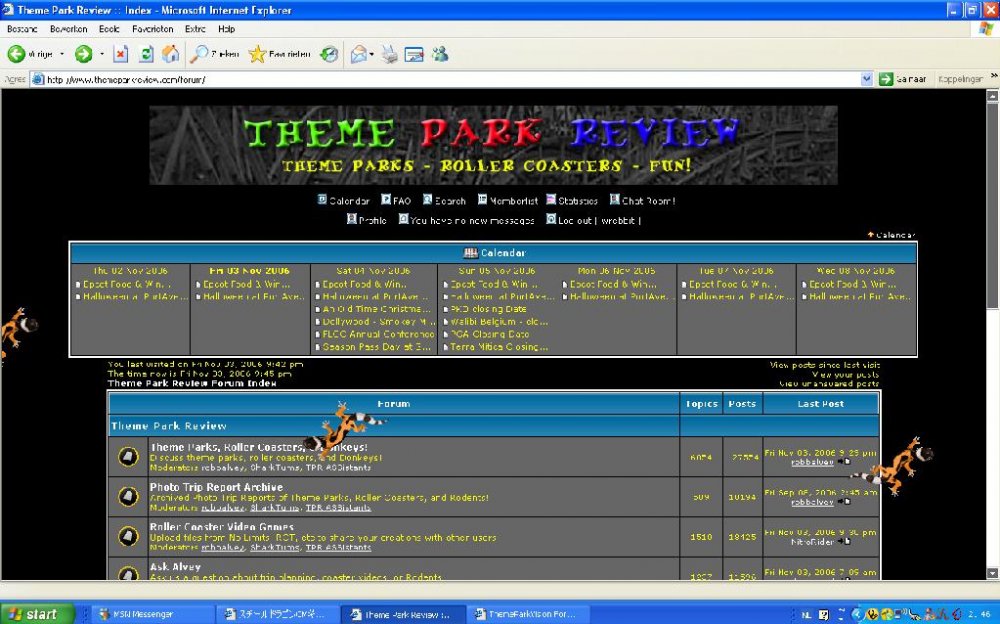Click the Back arrow in IE toolbar
Image resolution: width=1000 pixels, height=624 pixels.
(17, 54)
